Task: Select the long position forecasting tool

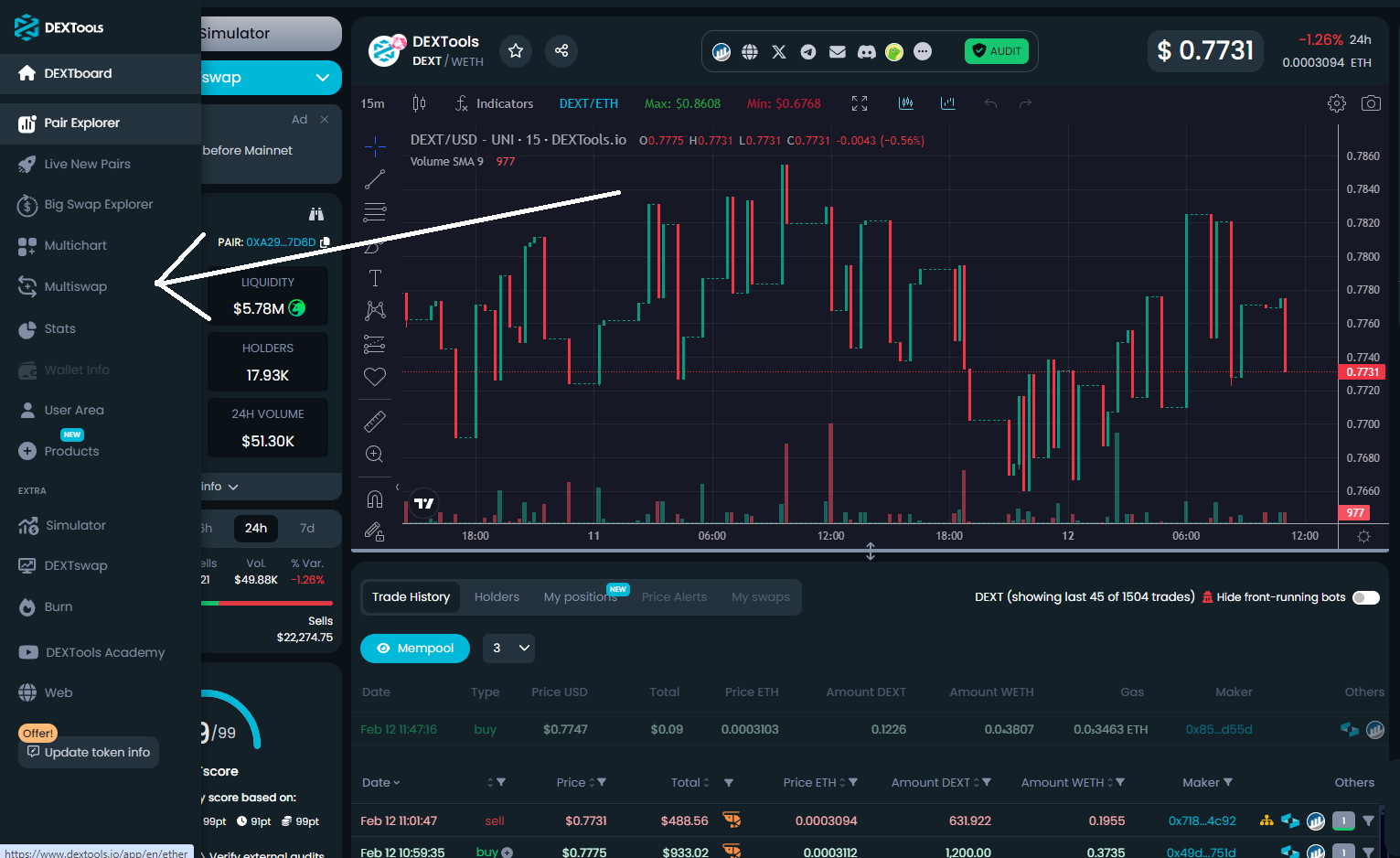Action: point(375,344)
